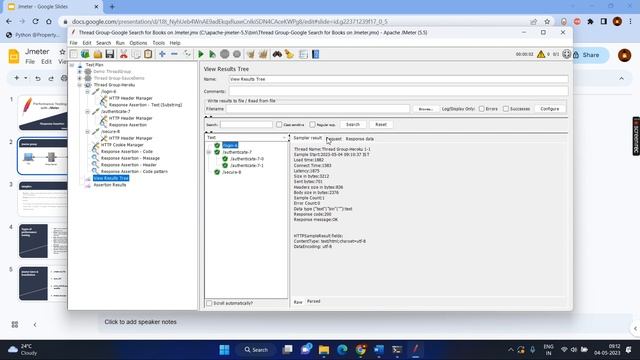Select Response Assertion - Code pattern item
640x360 pixels.
coord(134,171)
